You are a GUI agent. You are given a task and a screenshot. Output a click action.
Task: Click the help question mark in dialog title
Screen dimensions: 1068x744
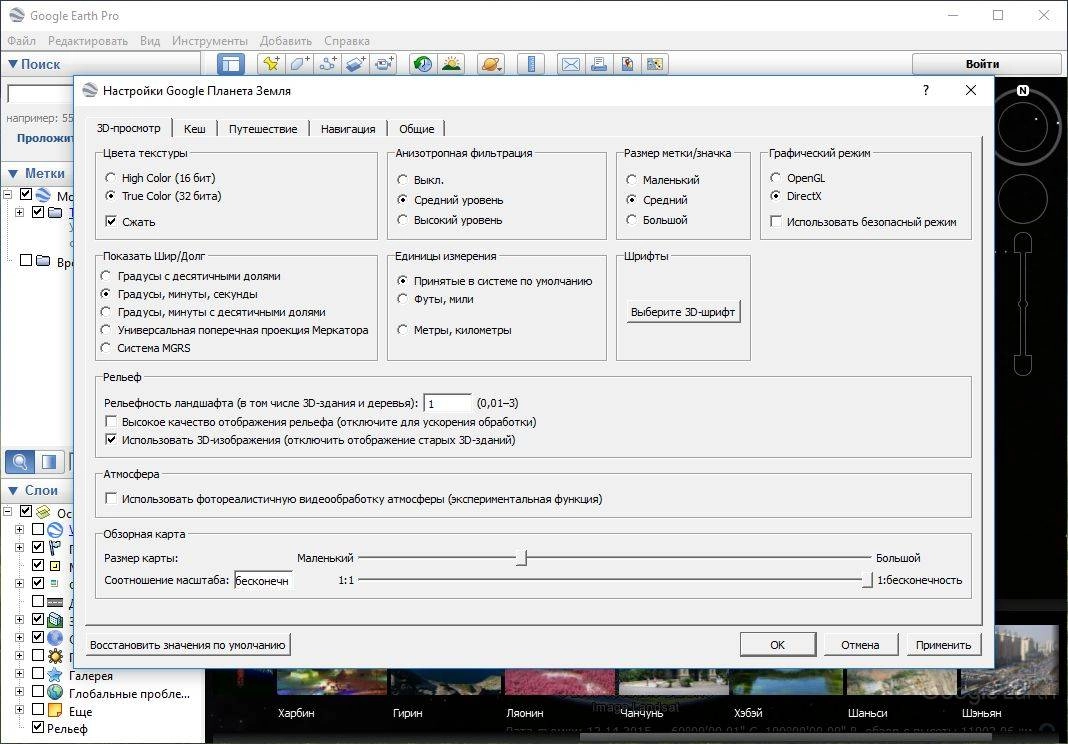point(926,90)
